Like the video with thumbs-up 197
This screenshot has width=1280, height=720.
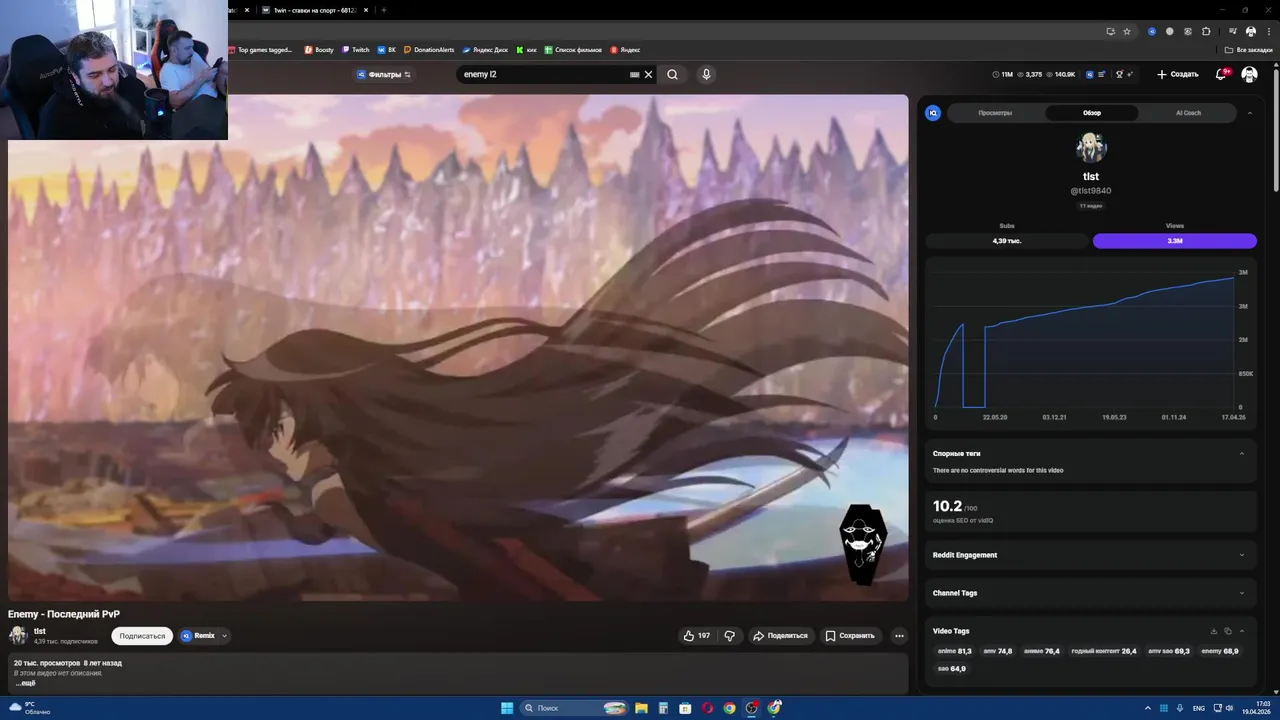point(697,636)
